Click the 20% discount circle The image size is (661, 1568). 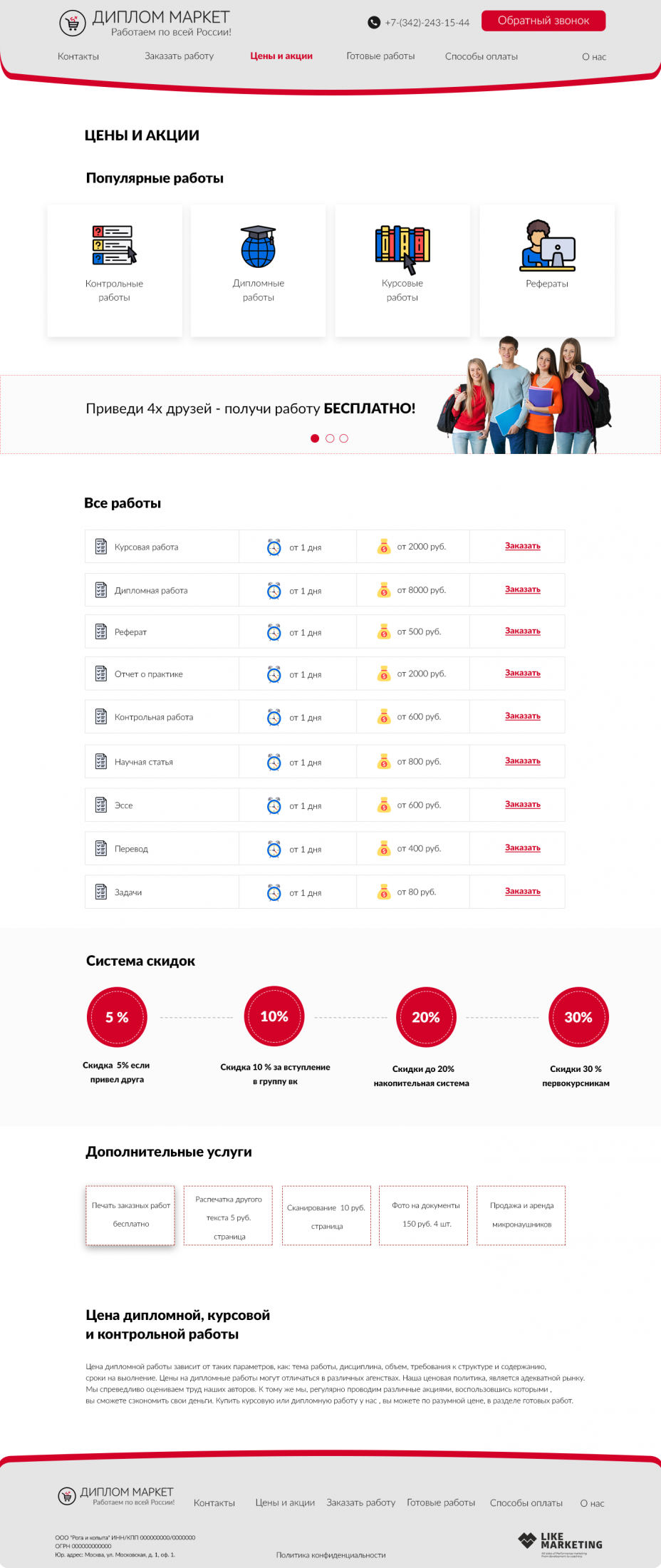(x=426, y=1017)
